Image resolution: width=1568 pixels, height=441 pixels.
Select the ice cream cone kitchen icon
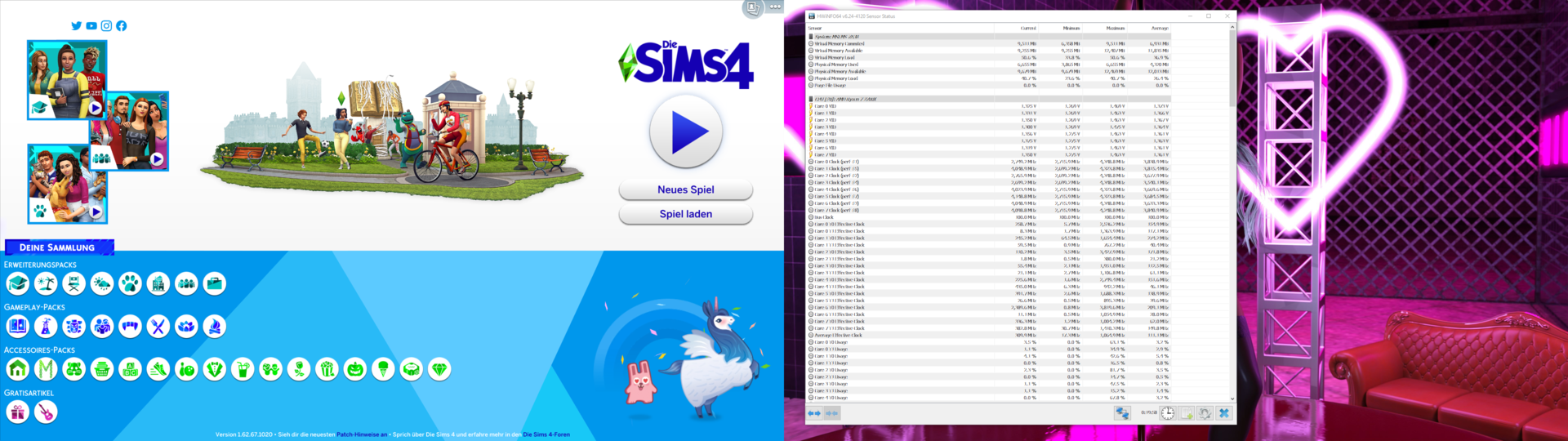pos(383,369)
